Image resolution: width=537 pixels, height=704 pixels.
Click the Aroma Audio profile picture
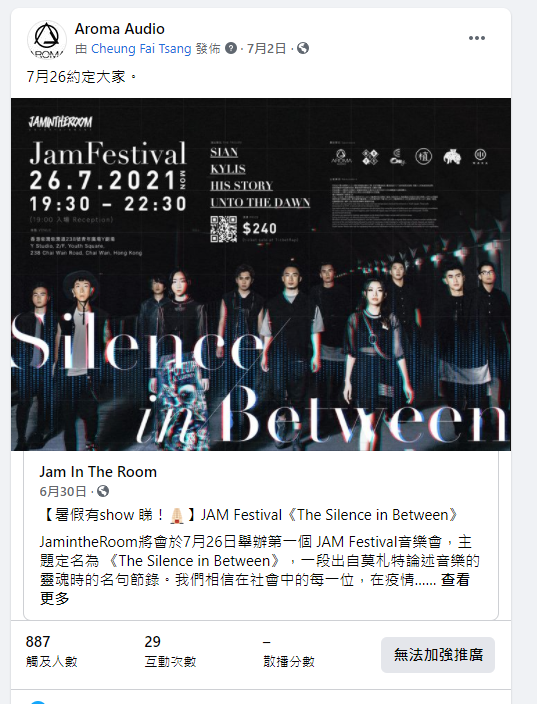[x=47, y=40]
